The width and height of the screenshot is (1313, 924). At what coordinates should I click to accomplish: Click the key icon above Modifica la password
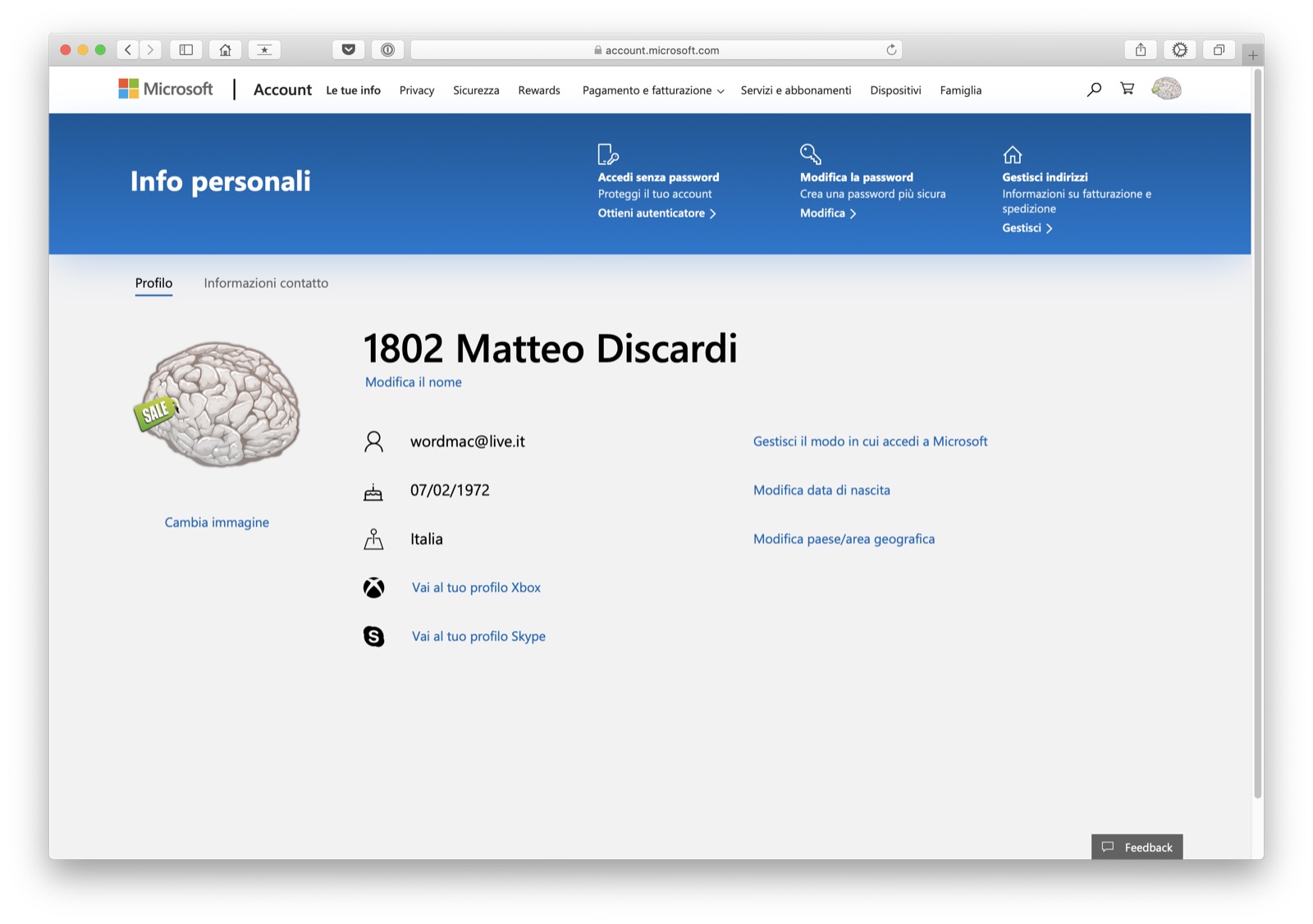point(811,153)
